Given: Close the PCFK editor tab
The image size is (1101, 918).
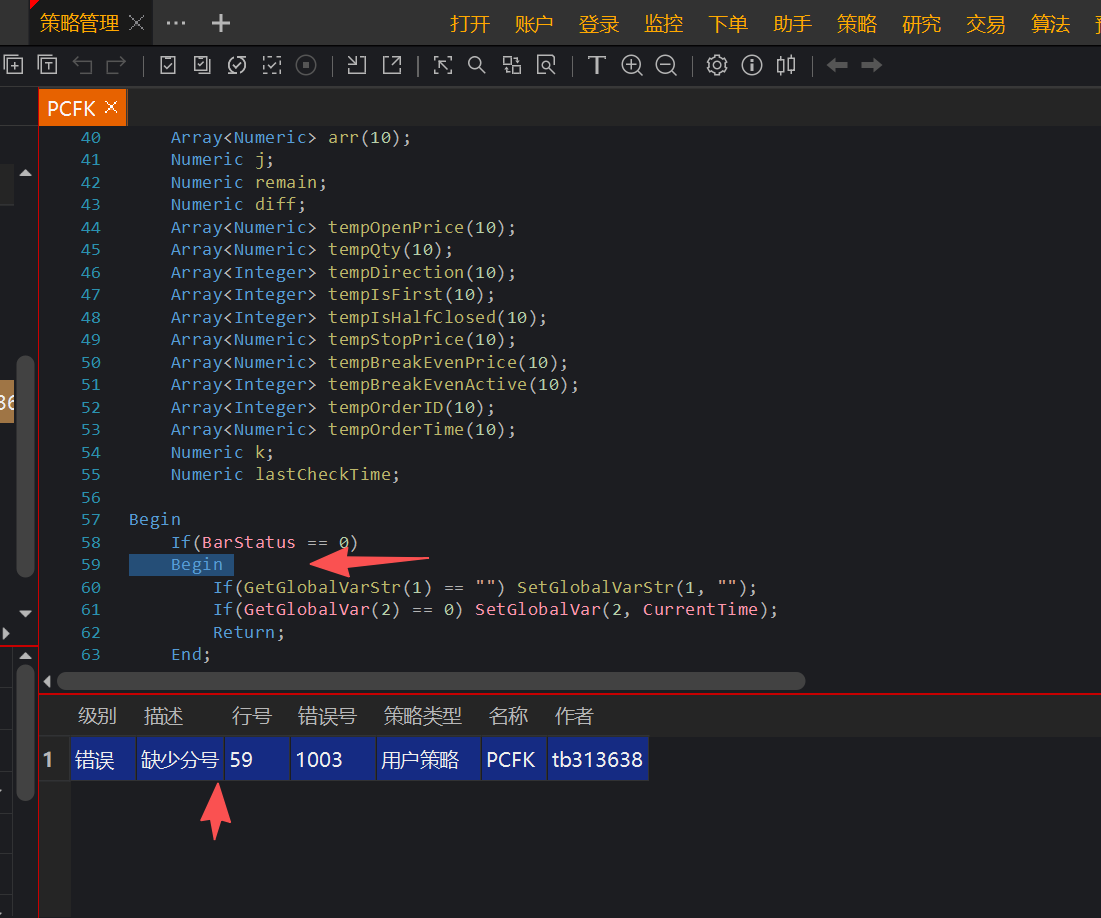Looking at the screenshot, I should 111,107.
